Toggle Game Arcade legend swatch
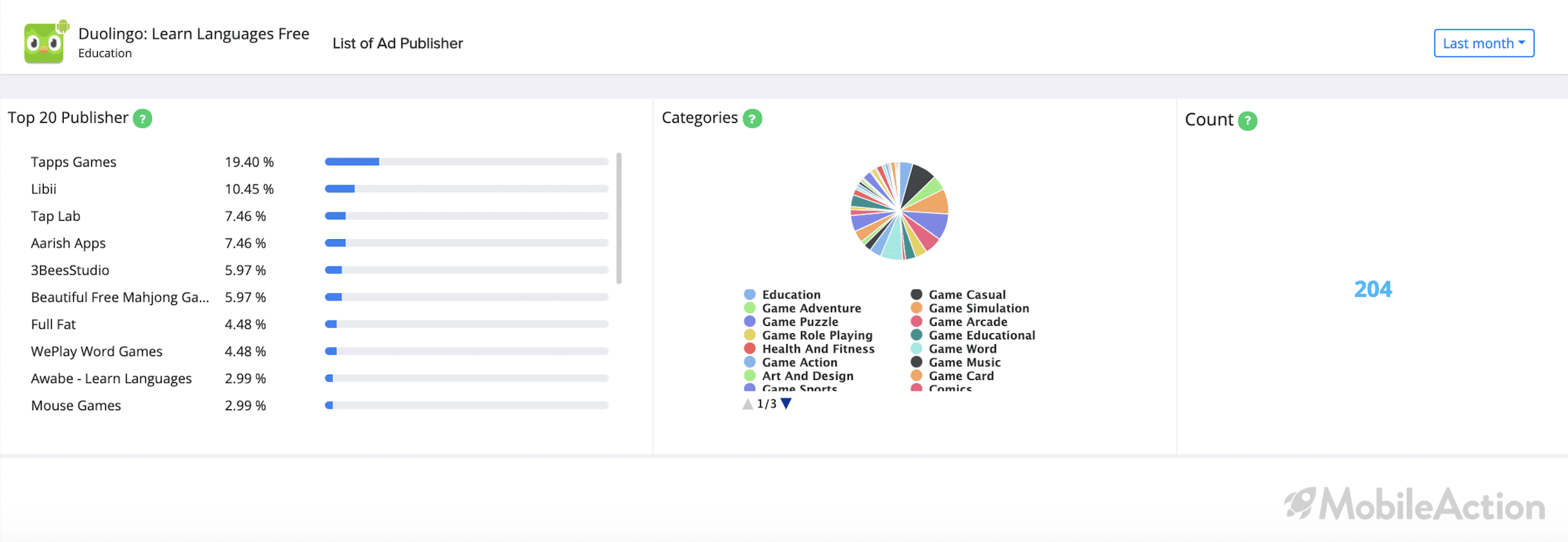The height and width of the screenshot is (542, 1568). tap(917, 321)
